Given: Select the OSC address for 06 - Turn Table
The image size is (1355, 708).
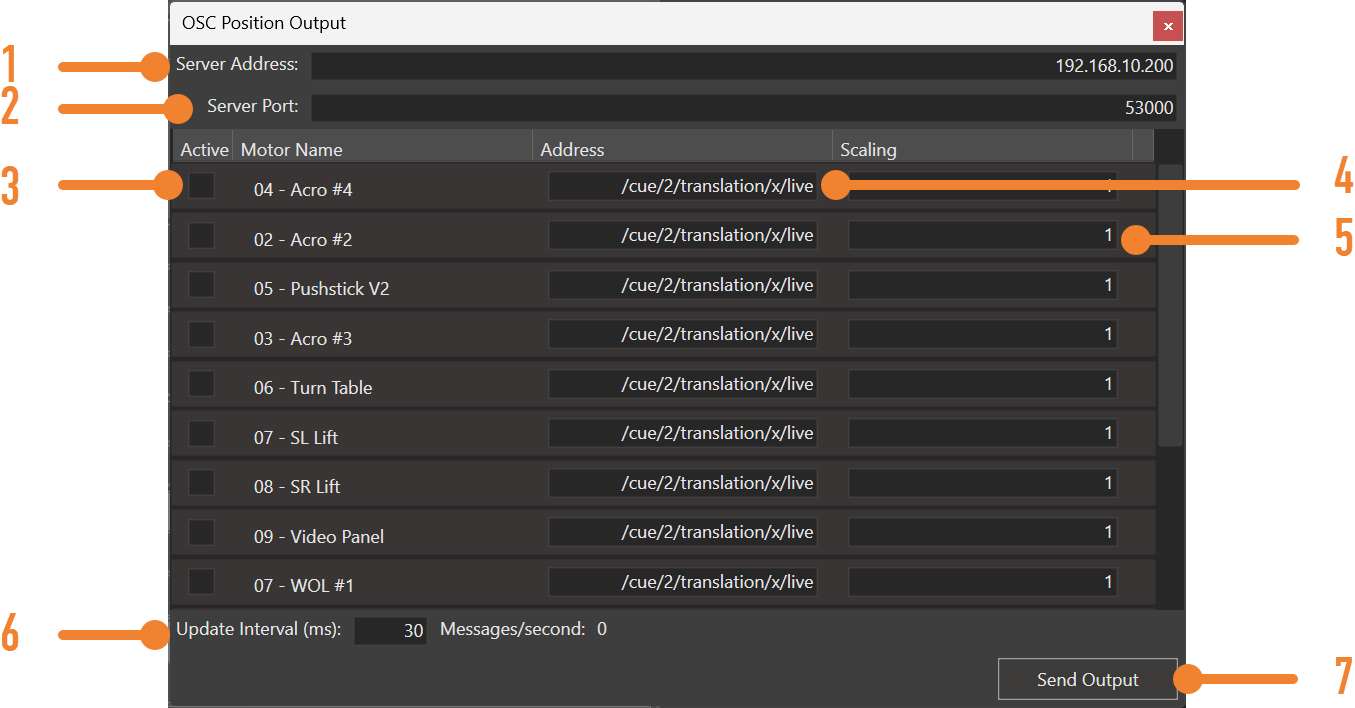Looking at the screenshot, I should pos(683,383).
